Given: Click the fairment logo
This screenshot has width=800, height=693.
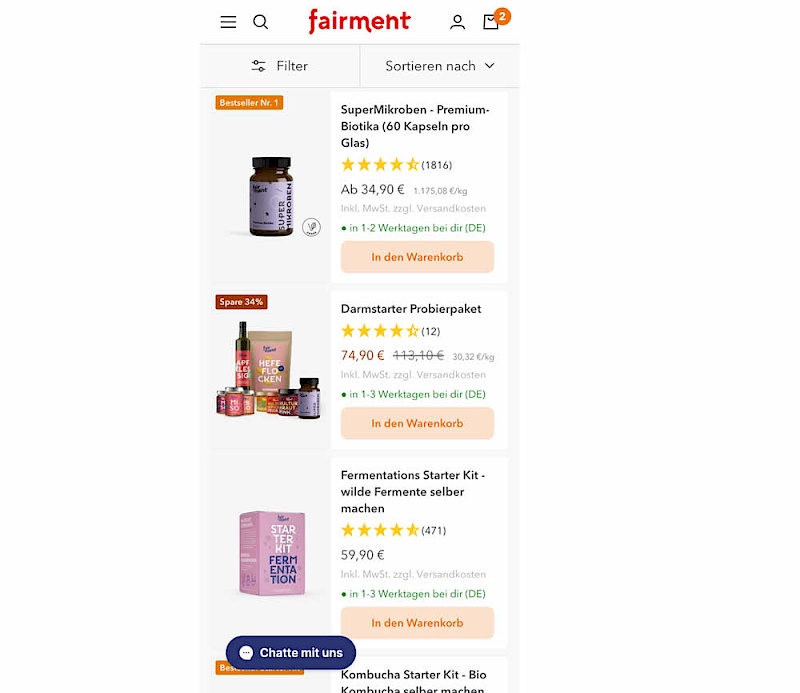Looking at the screenshot, I should coord(359,21).
